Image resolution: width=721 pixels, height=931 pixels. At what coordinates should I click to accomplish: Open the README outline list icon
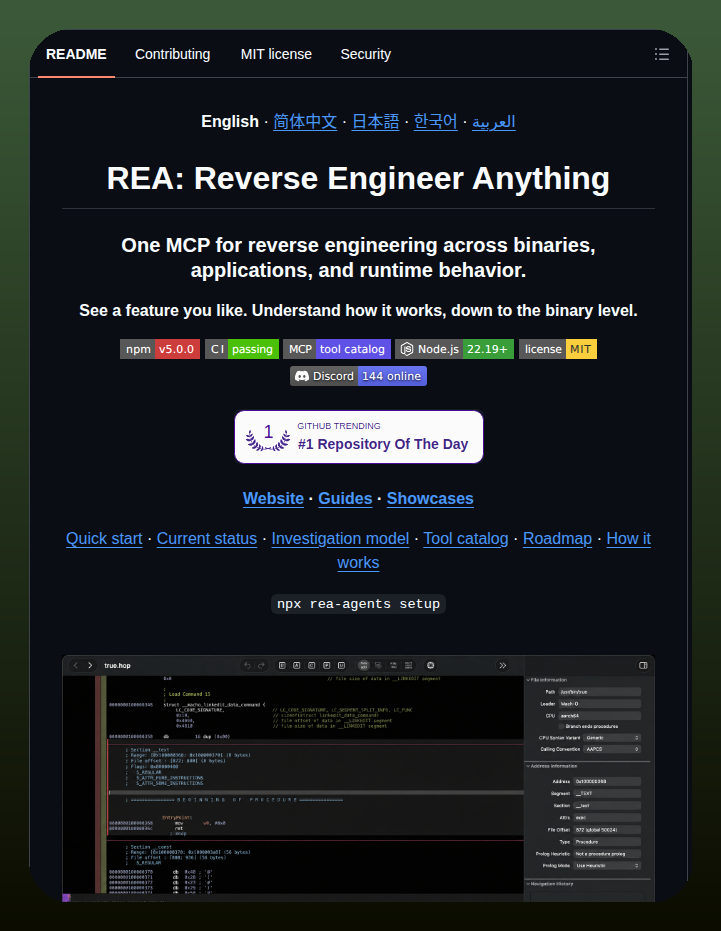[662, 54]
